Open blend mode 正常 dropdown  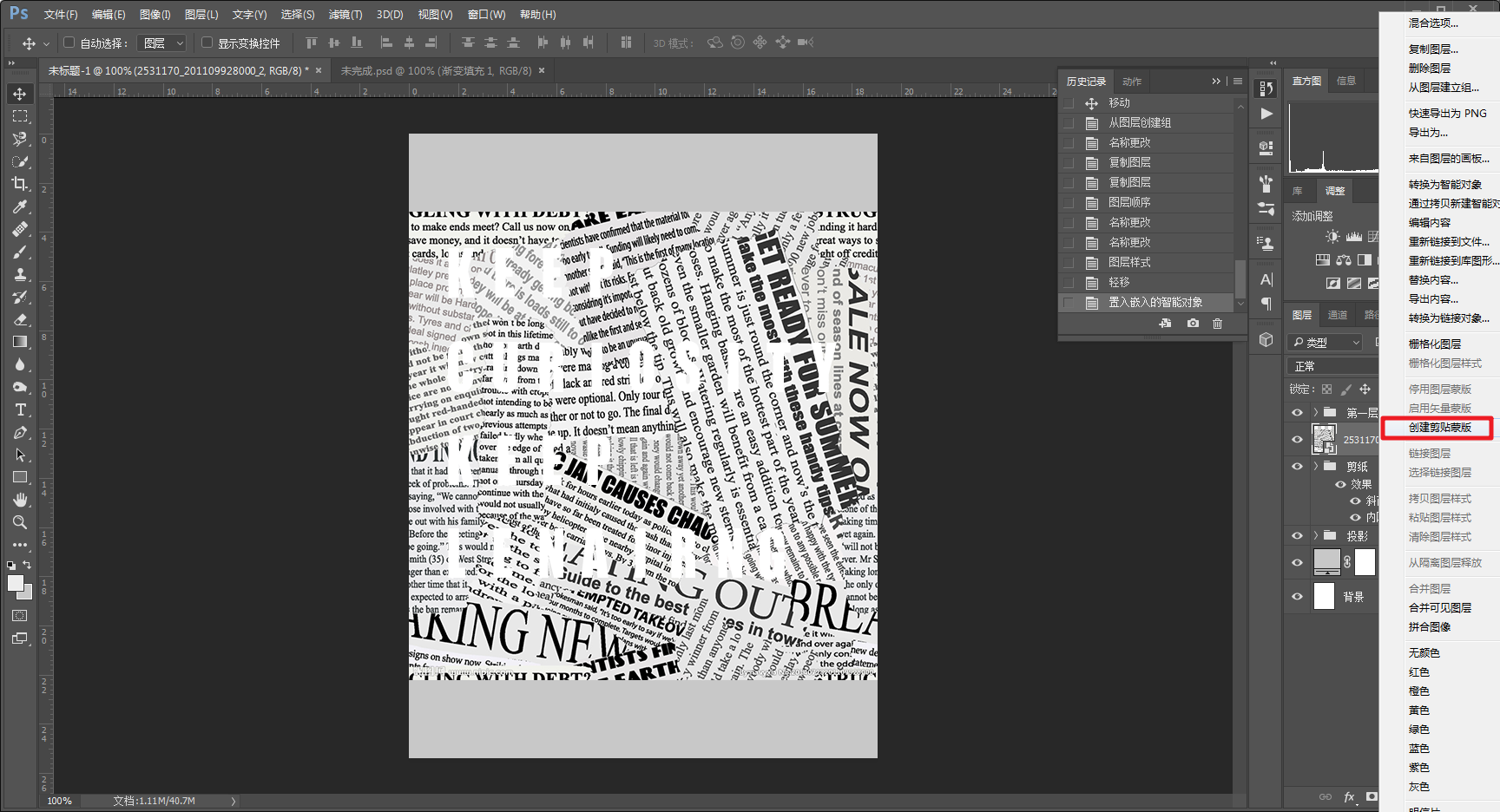pyautogui.click(x=1334, y=366)
